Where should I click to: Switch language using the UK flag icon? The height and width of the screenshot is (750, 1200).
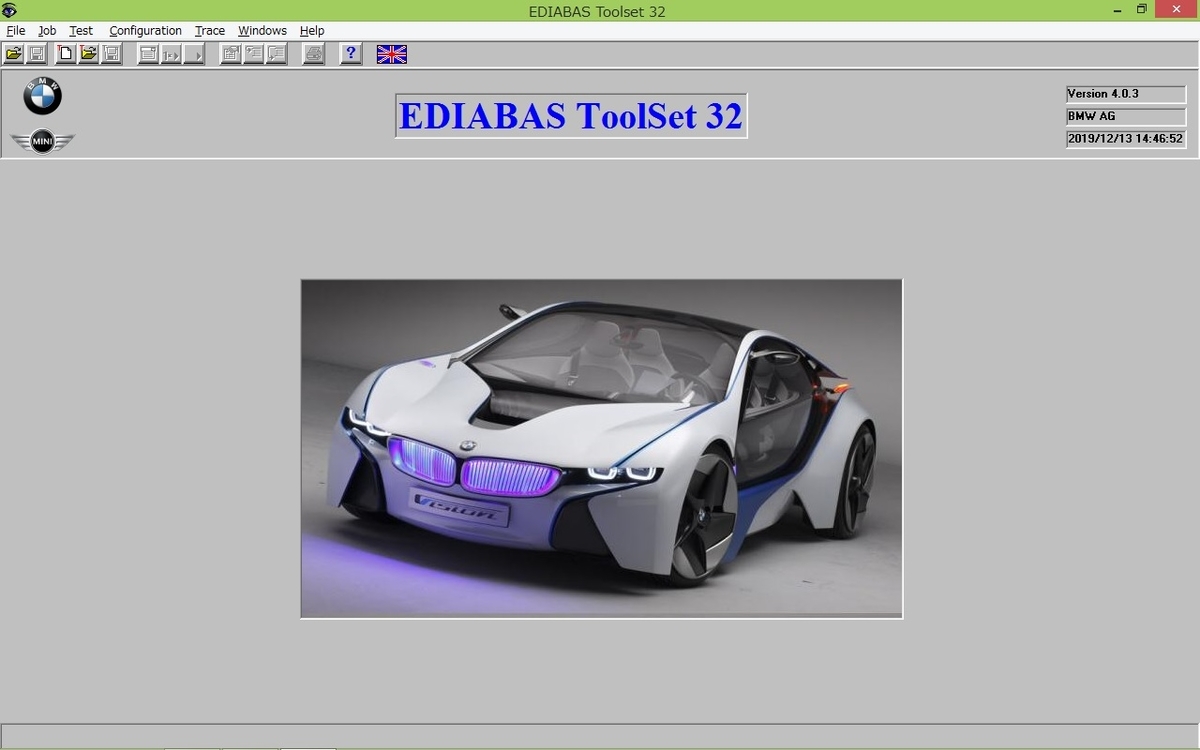coord(392,54)
